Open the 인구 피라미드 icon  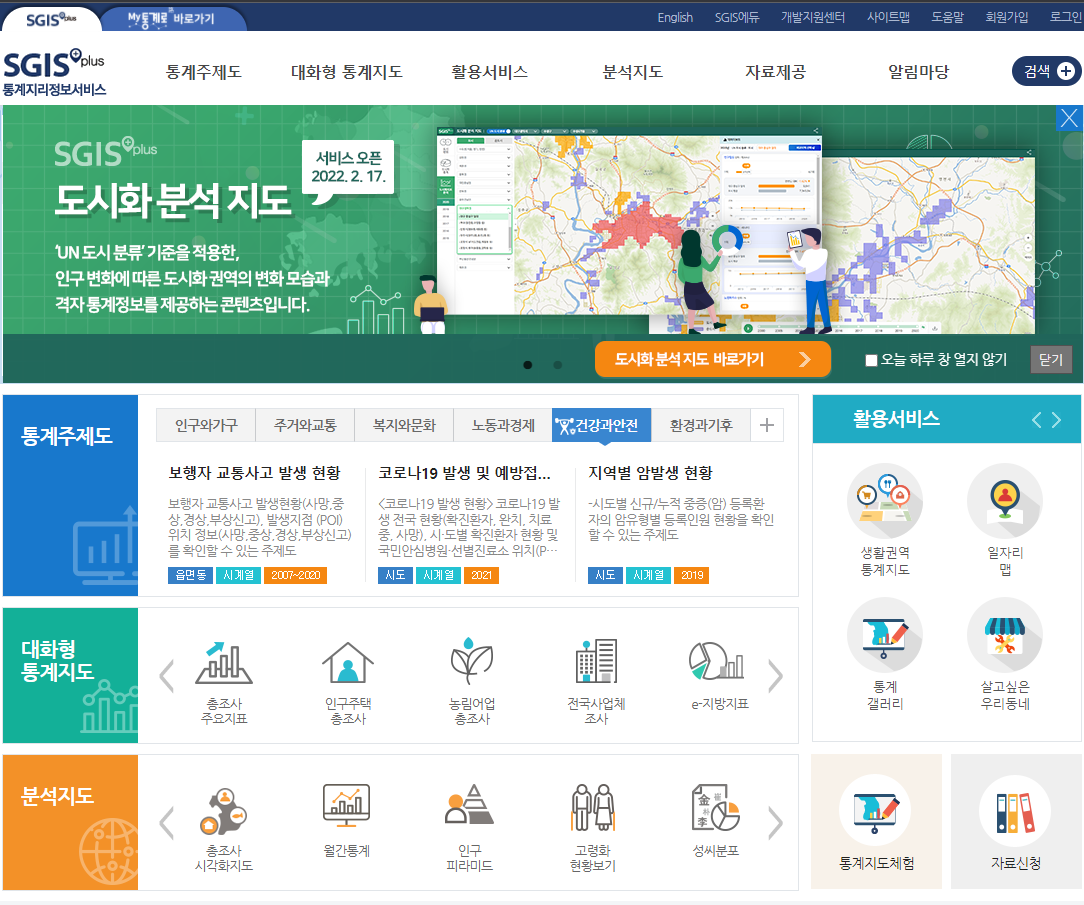coord(469,804)
